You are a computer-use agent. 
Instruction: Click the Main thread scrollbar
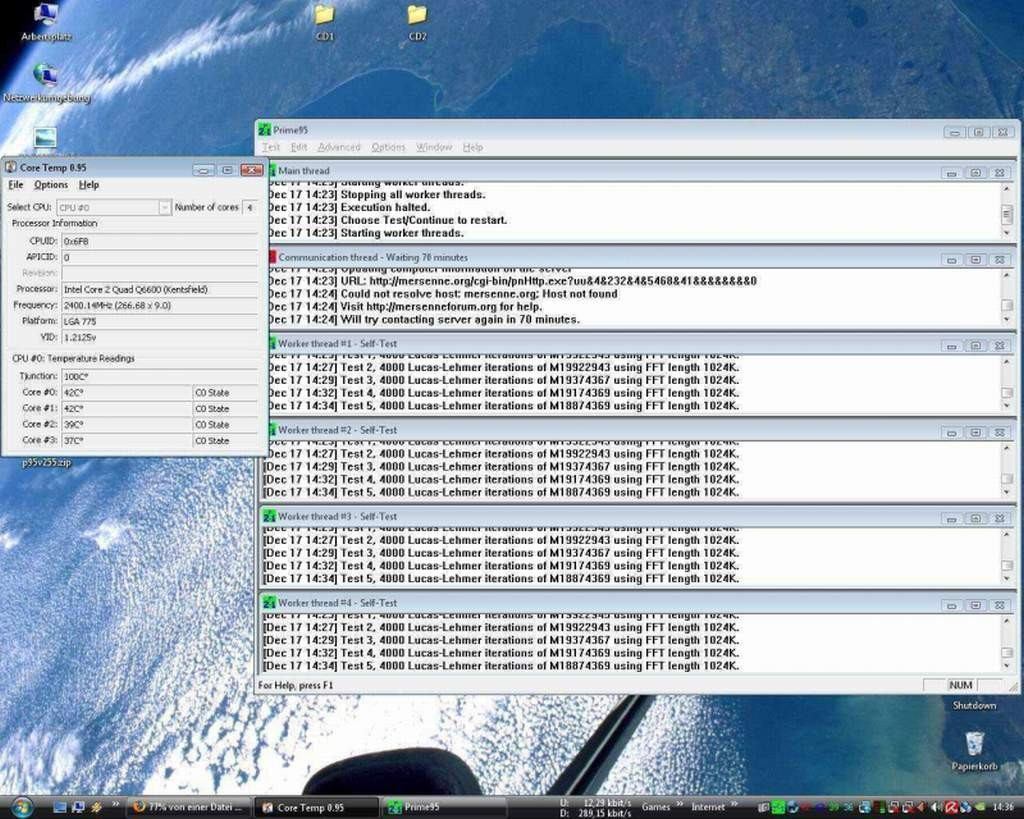pos(1006,211)
